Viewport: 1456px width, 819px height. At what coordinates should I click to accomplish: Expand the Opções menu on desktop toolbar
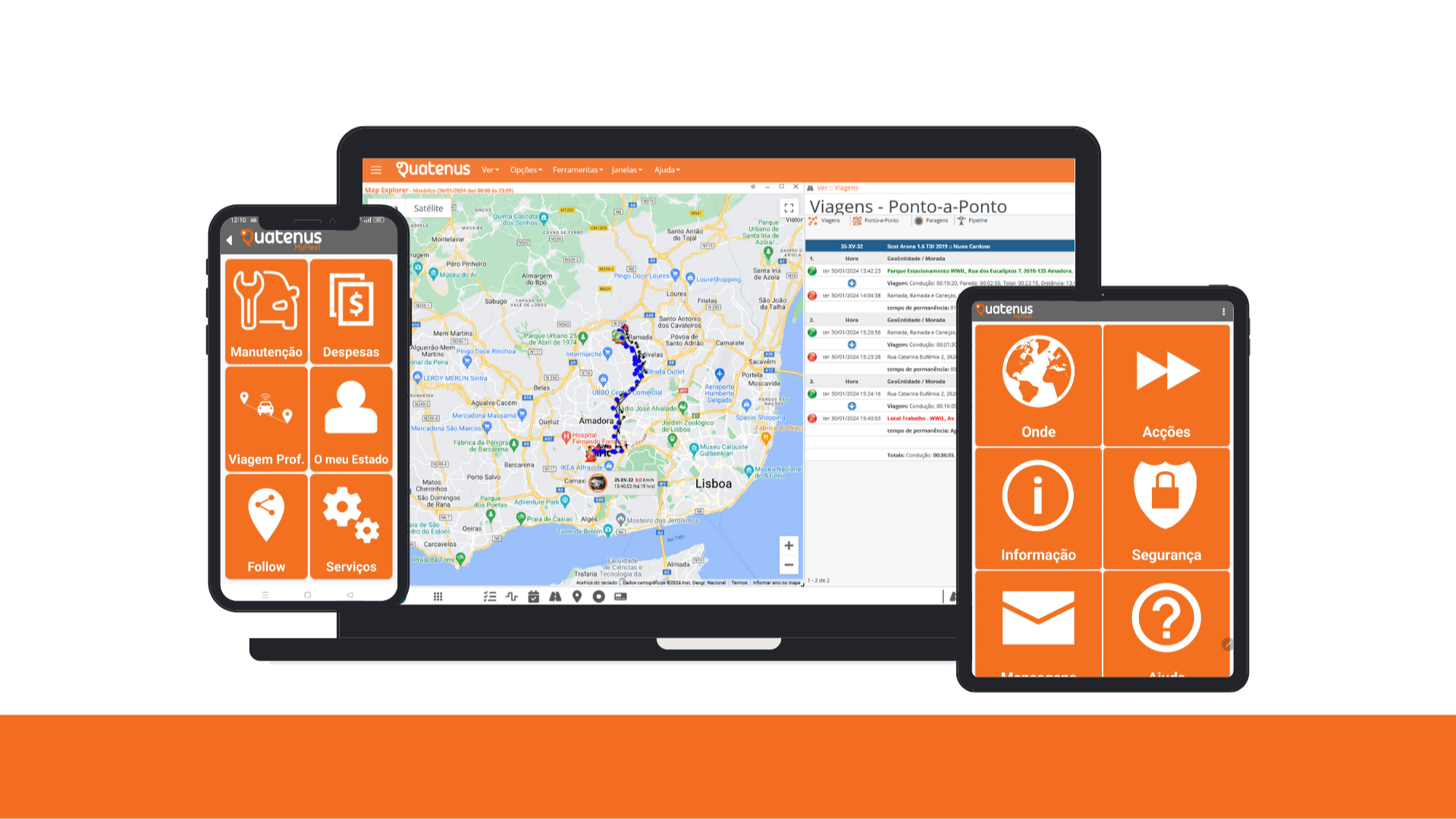click(x=521, y=169)
